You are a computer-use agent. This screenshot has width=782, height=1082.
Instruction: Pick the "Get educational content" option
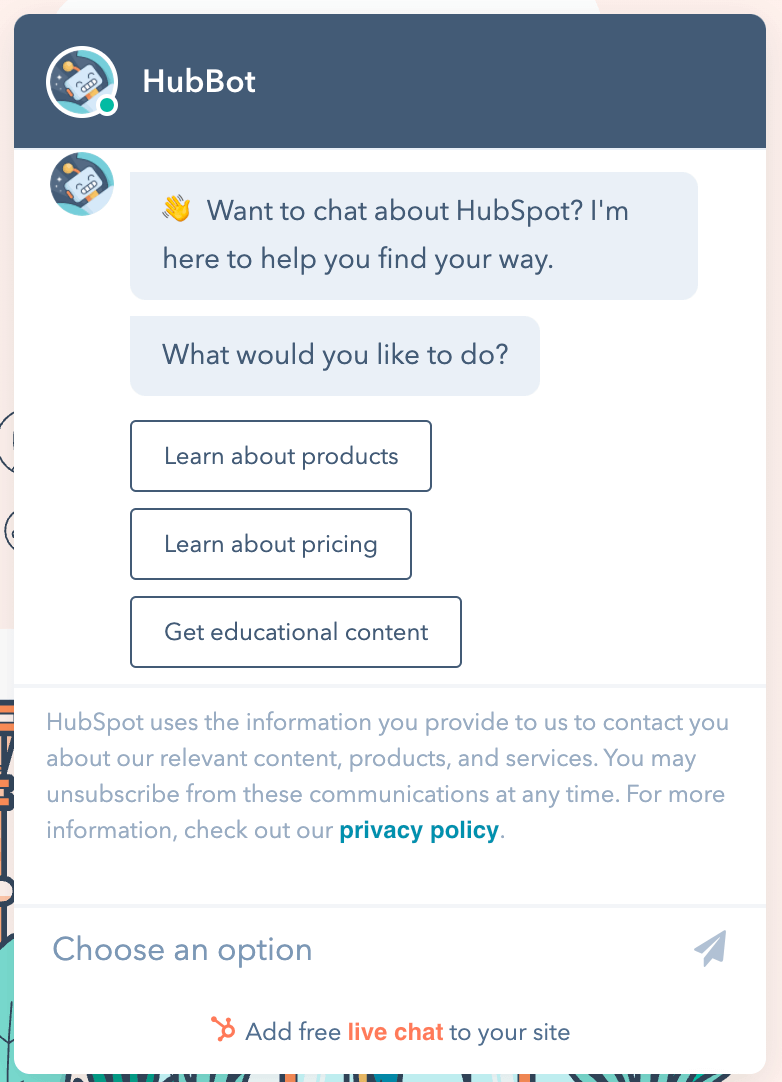[295, 631]
